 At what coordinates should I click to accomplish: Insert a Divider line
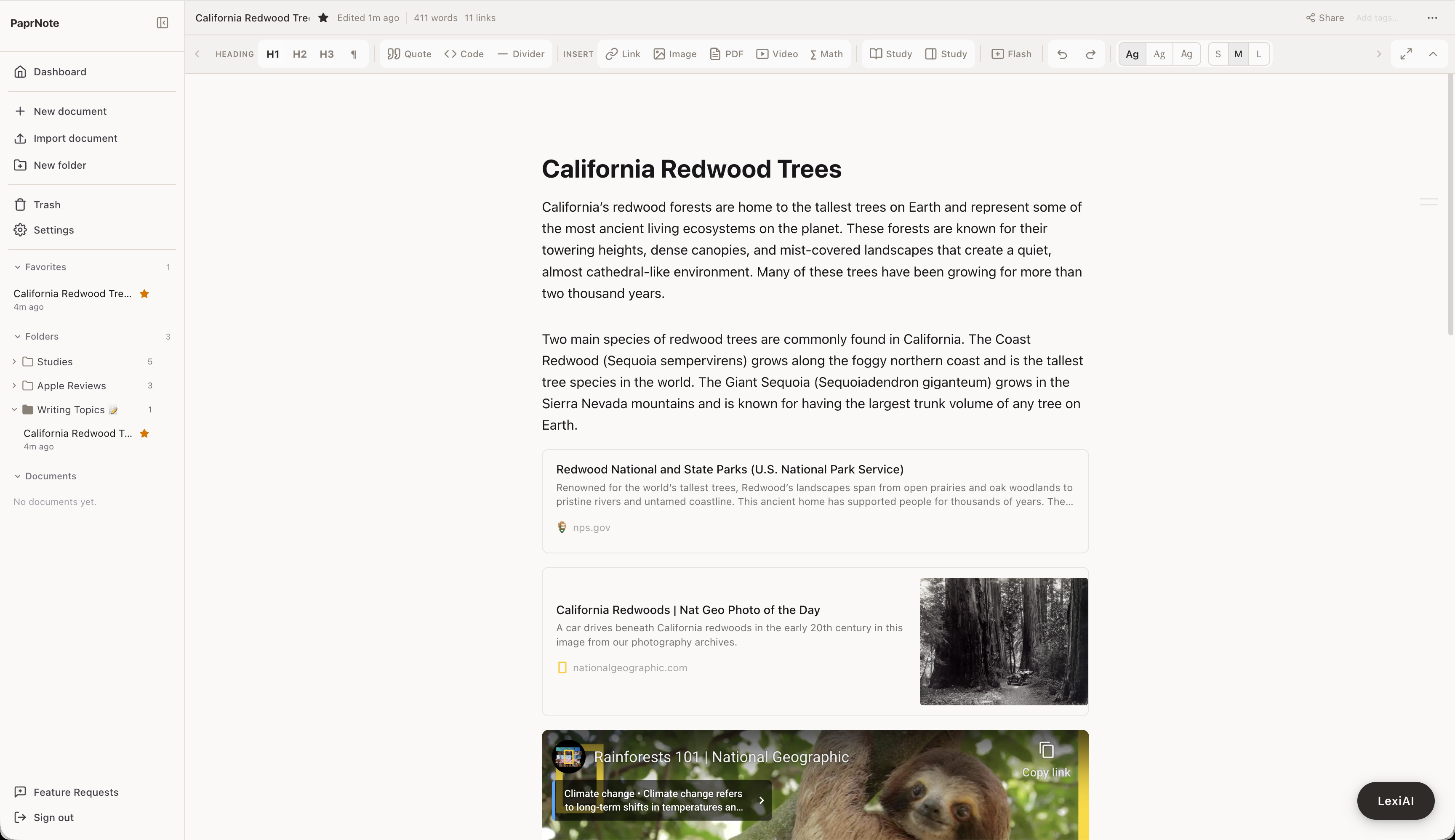point(520,53)
